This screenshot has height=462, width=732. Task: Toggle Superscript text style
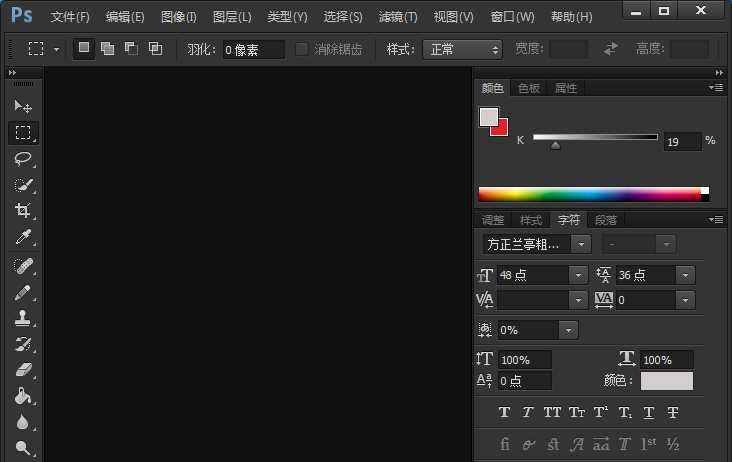(601, 412)
